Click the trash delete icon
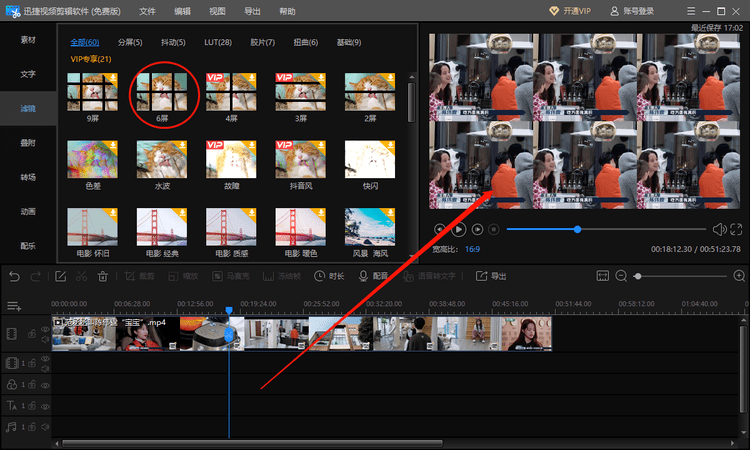This screenshot has width=750, height=450. tap(103, 276)
